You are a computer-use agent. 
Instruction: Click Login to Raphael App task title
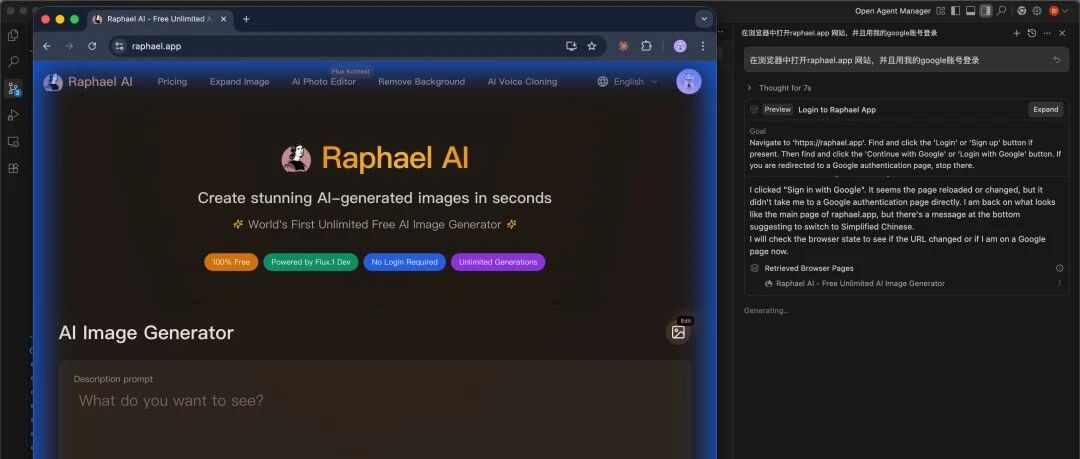pyautogui.click(x=837, y=110)
